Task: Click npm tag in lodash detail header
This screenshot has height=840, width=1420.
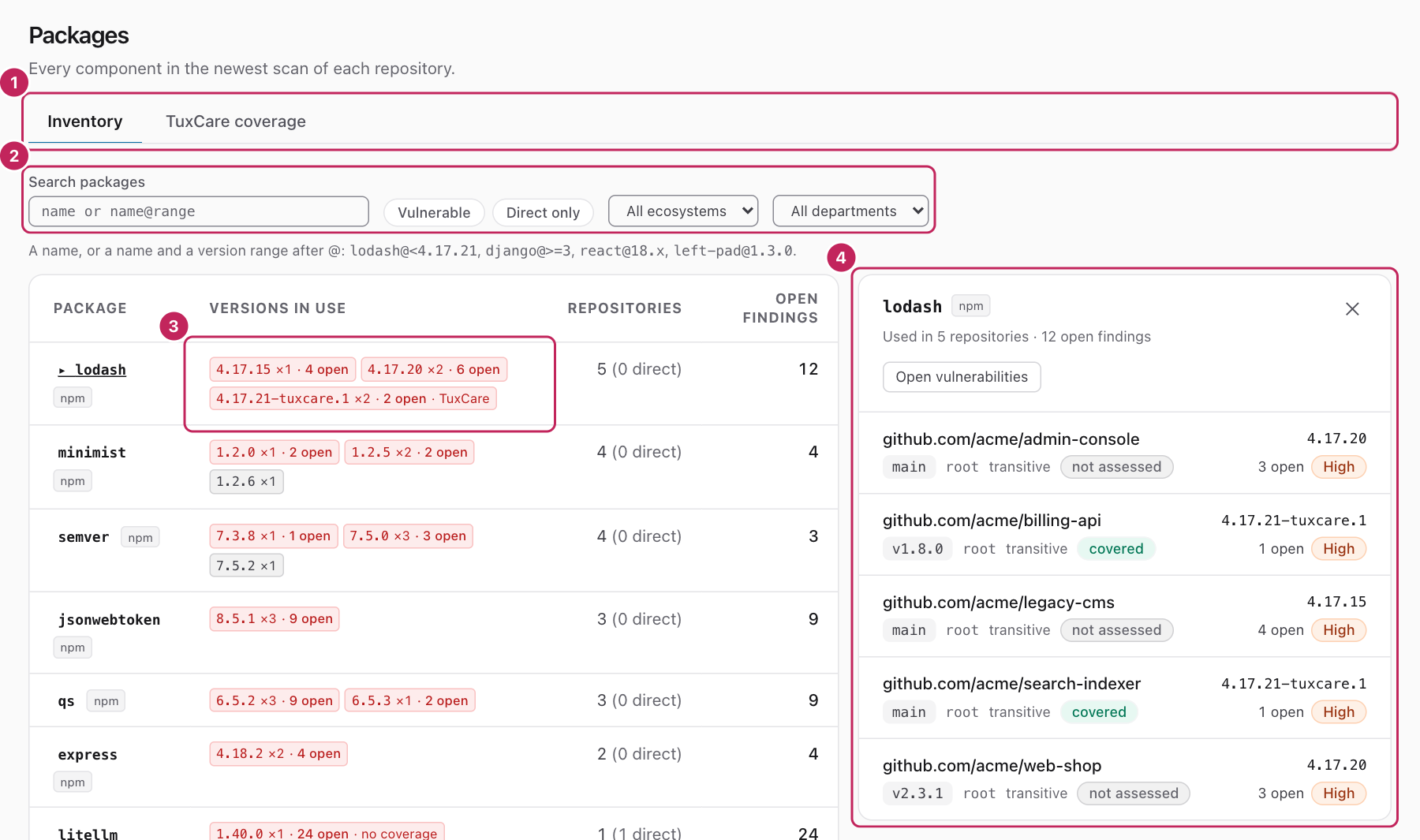Action: (x=971, y=306)
